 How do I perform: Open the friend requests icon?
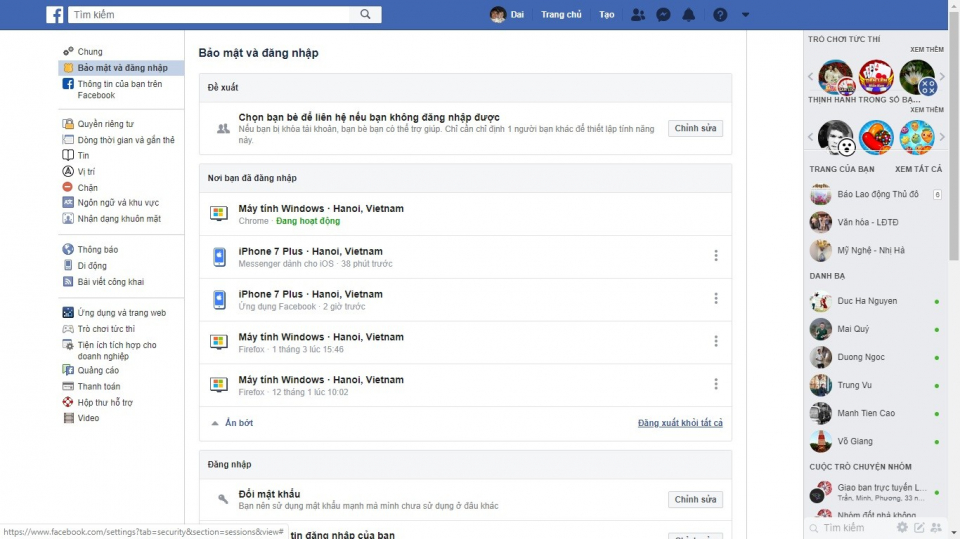point(638,15)
